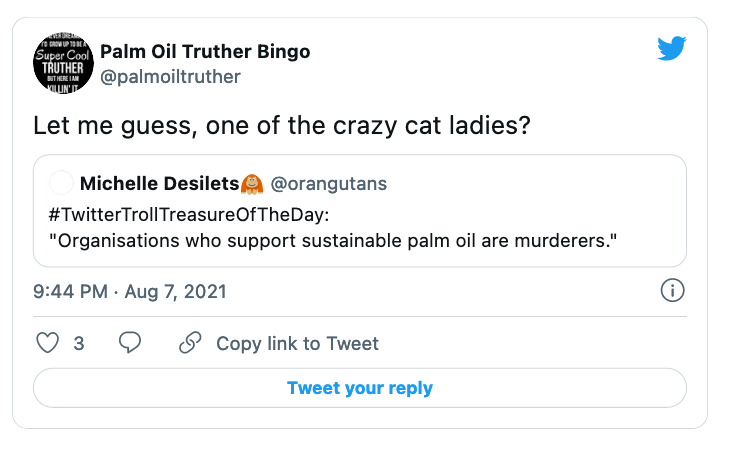Click the orangutan emoji beside Michelle Desilets
The width and height of the screenshot is (732, 453).
pyautogui.click(x=252, y=183)
